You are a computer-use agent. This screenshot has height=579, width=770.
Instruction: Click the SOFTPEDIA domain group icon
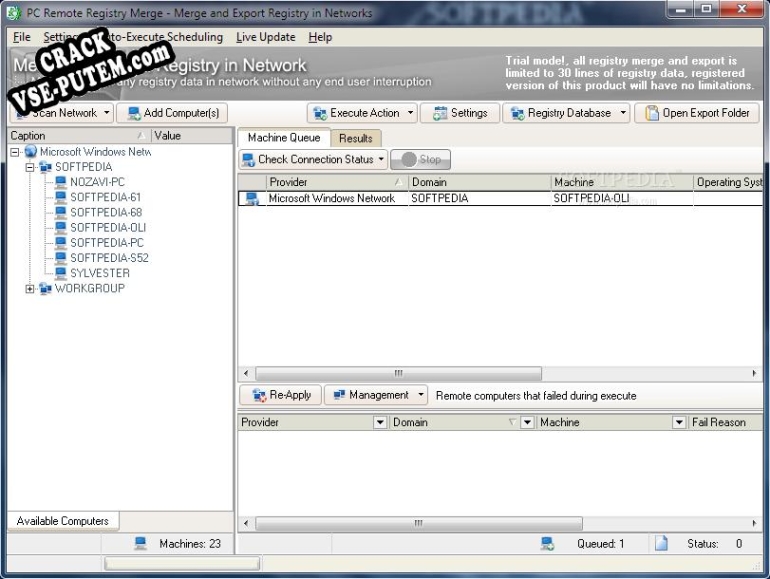click(x=46, y=167)
